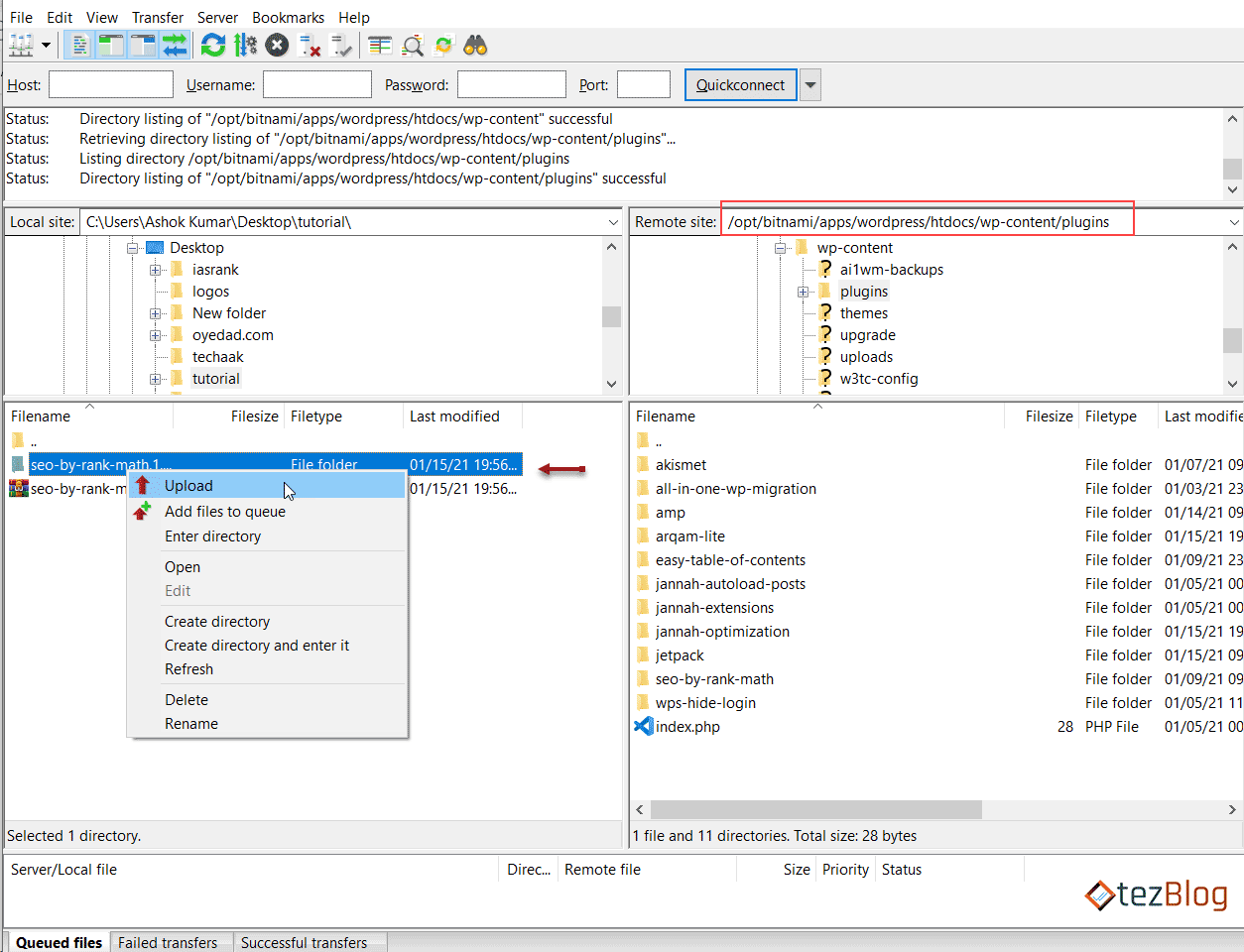Image resolution: width=1244 pixels, height=952 pixels.
Task: Select akismet folder in remote list
Action: pyautogui.click(x=681, y=465)
